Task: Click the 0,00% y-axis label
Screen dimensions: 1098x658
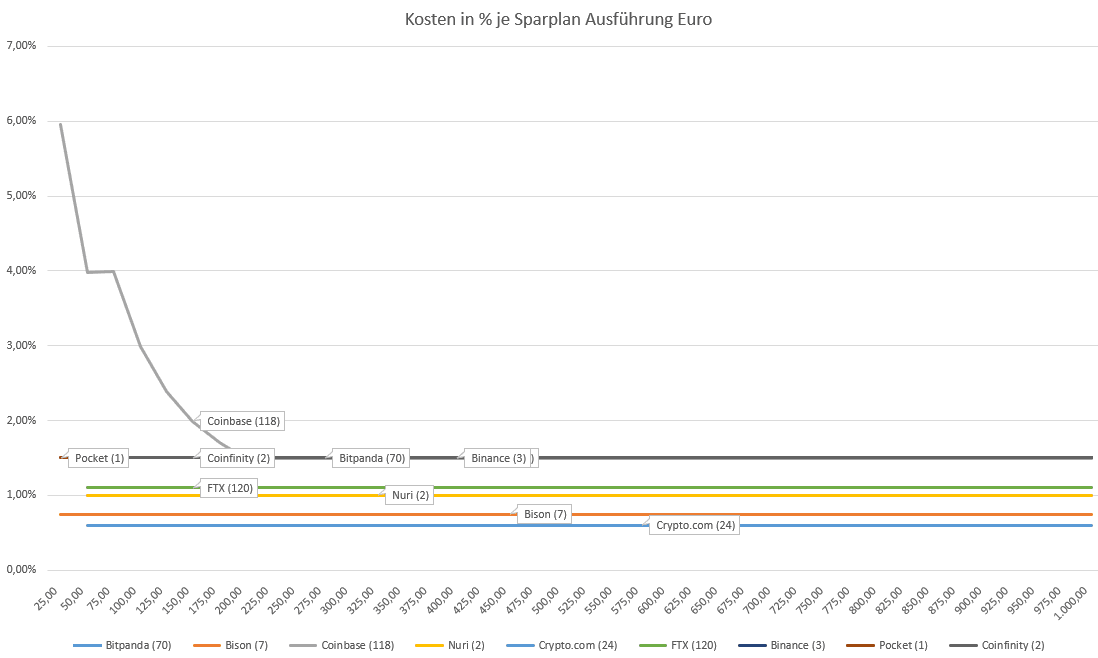Action: click(x=21, y=569)
